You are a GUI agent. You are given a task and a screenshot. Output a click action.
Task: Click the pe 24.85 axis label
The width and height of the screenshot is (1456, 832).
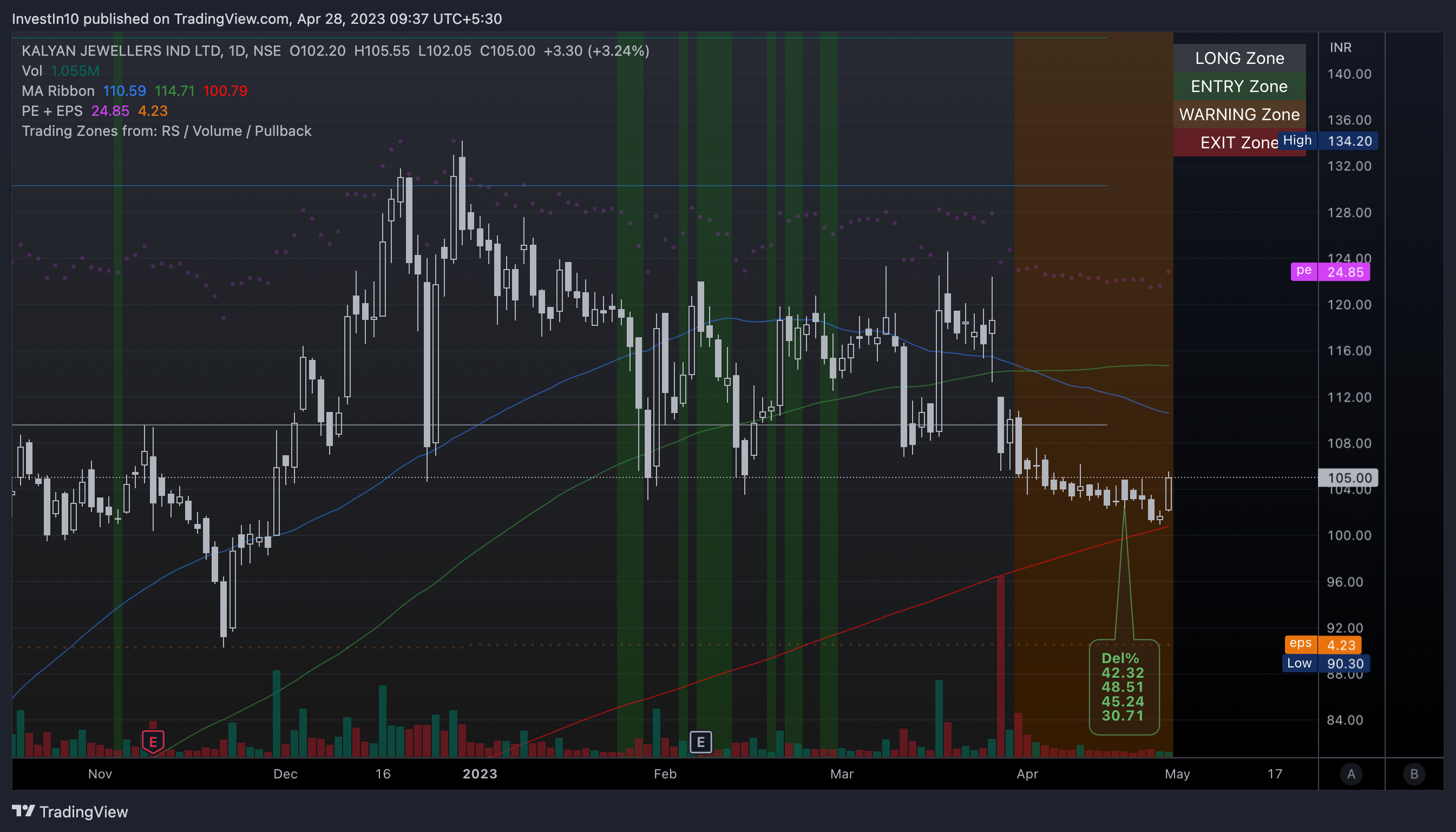pyautogui.click(x=1330, y=272)
